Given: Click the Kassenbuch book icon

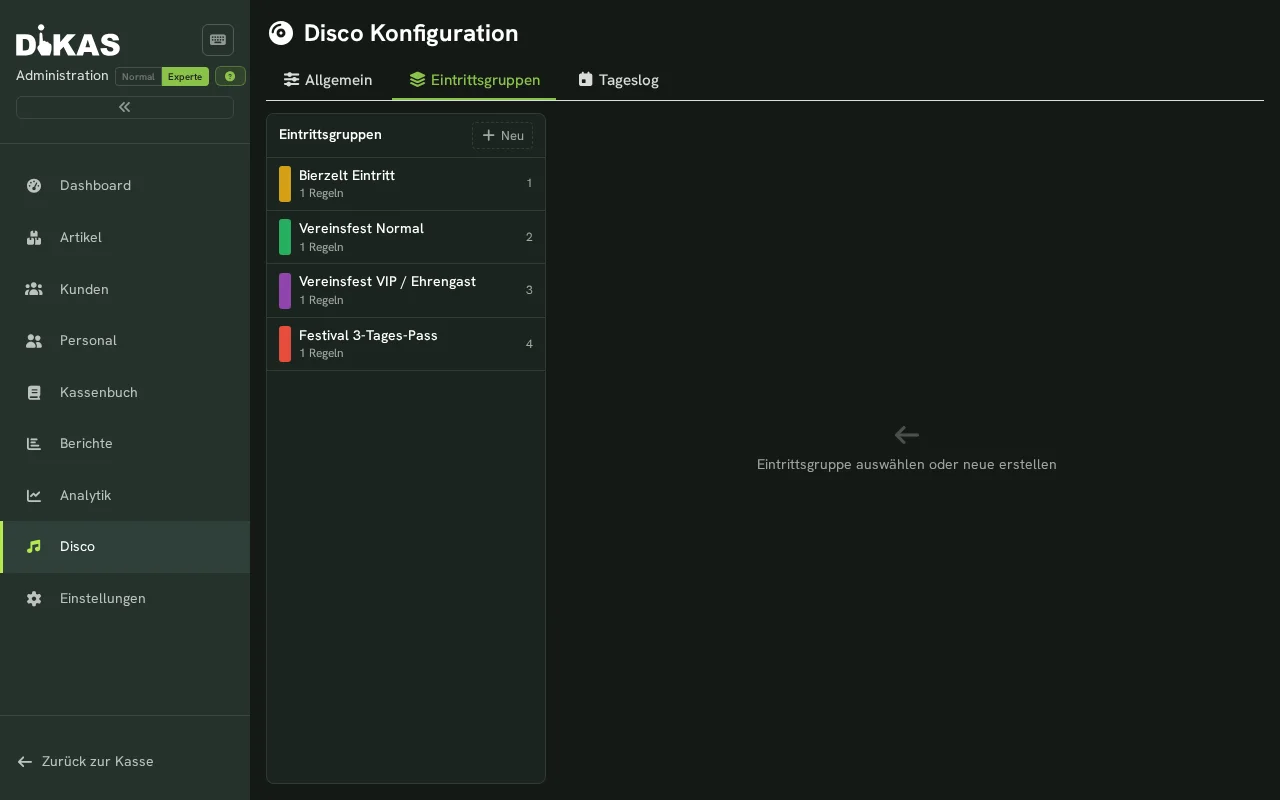Looking at the screenshot, I should (34, 392).
